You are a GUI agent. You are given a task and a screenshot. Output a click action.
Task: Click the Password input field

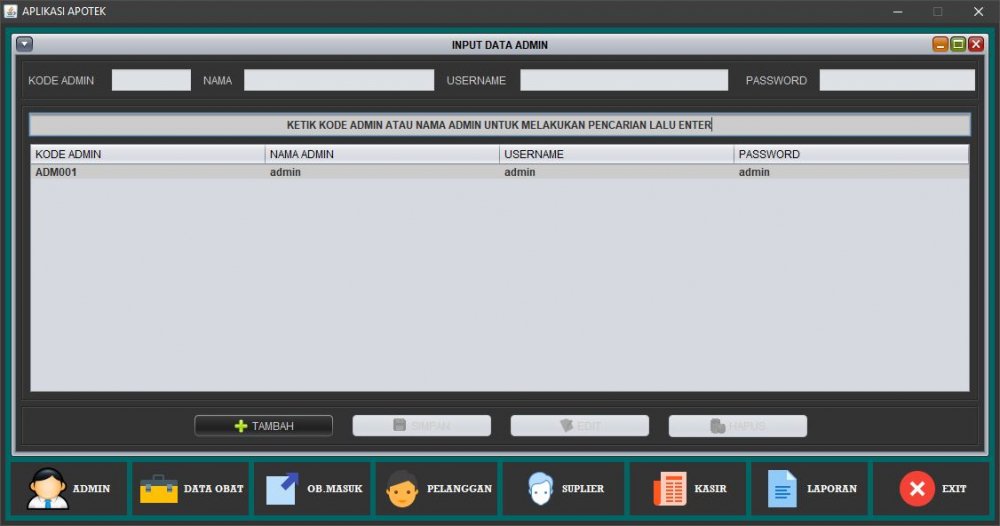point(897,80)
